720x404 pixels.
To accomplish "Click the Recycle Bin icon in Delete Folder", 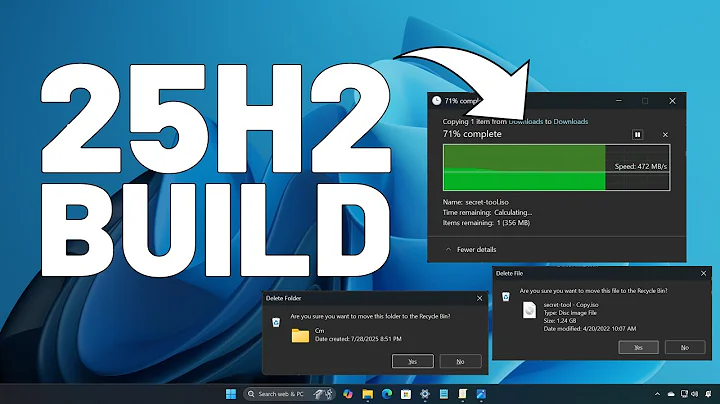I will (x=276, y=322).
